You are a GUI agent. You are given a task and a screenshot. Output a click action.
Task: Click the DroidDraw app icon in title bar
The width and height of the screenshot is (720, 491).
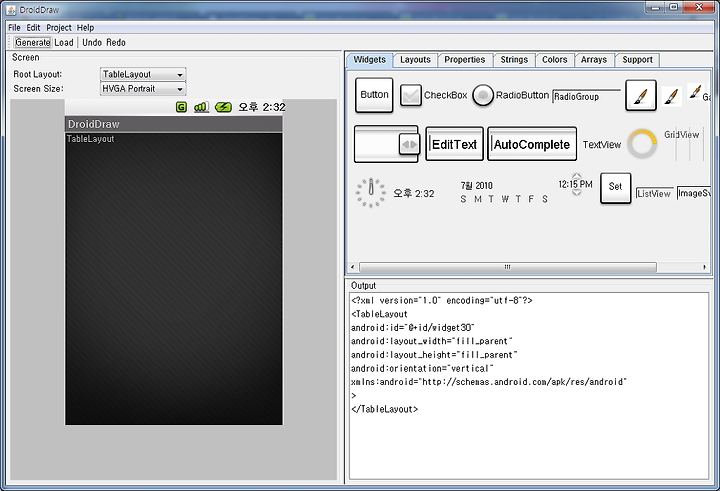pos(11,10)
